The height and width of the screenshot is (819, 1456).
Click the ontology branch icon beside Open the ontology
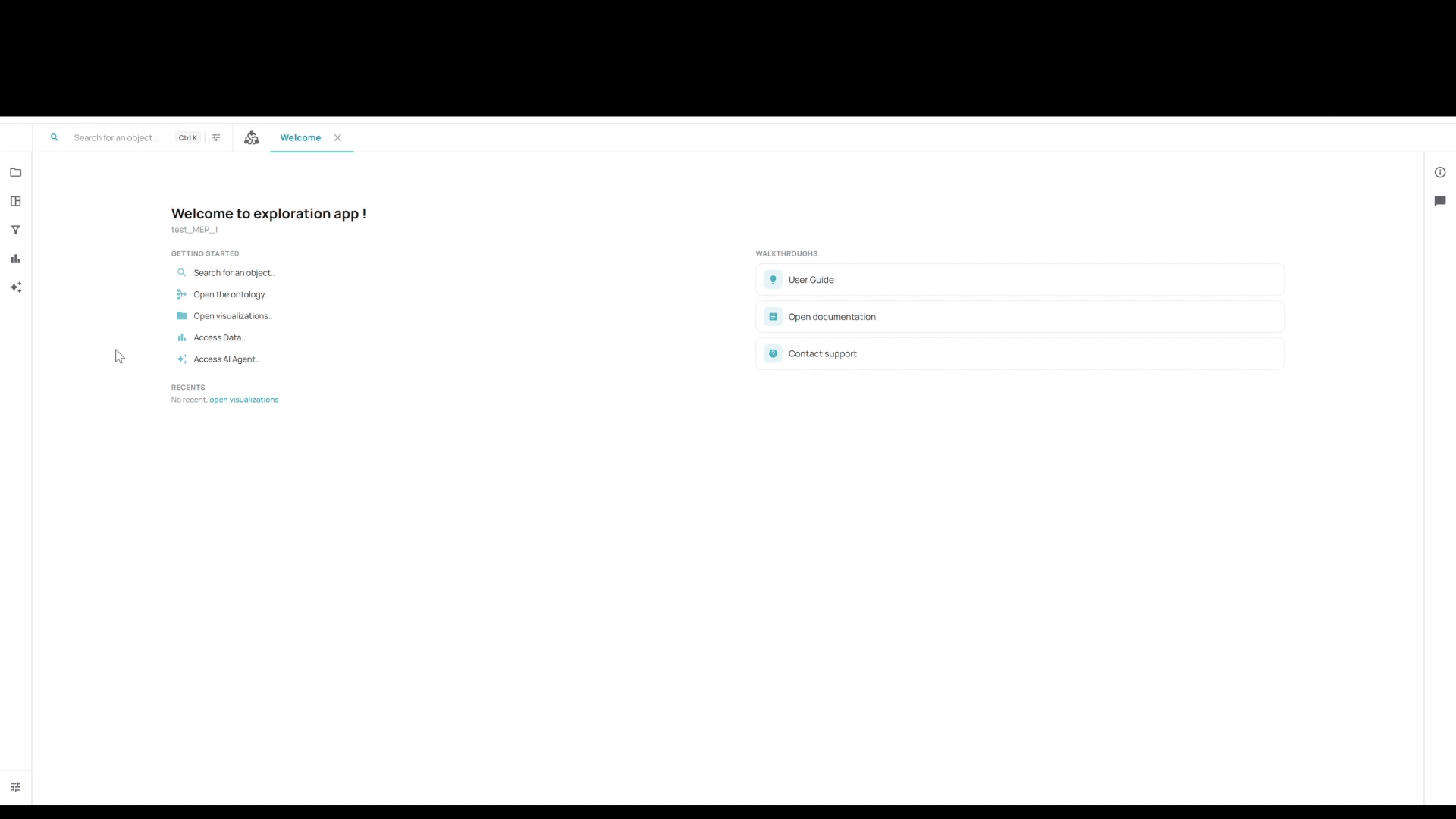click(x=182, y=294)
